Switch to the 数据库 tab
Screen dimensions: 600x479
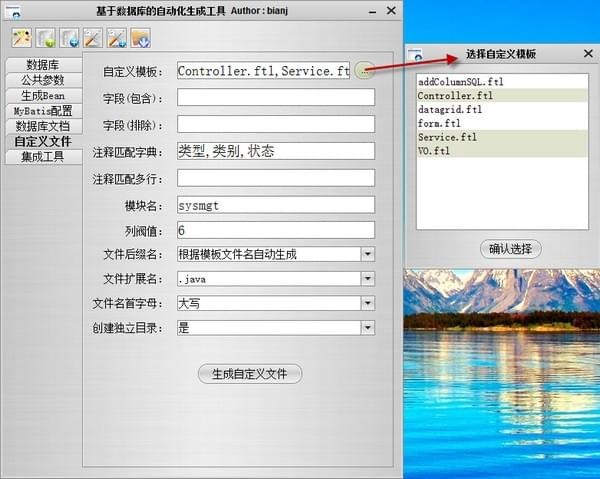[43, 65]
